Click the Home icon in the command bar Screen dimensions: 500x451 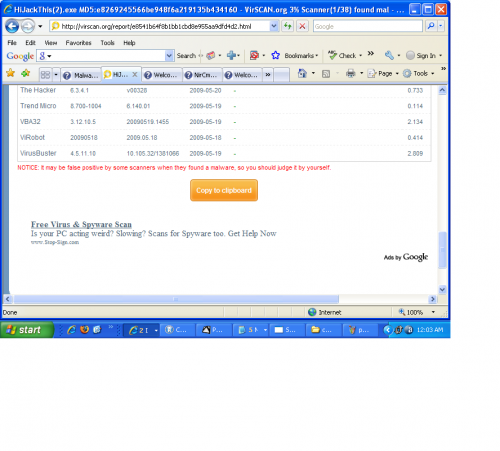[x=302, y=73]
